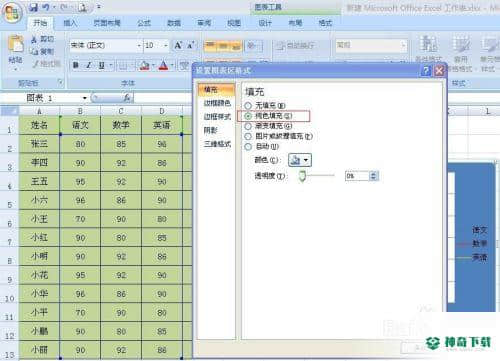Expand the Name Box dropdown arrow
Viewport: 500px width, 361px height.
click(85, 98)
